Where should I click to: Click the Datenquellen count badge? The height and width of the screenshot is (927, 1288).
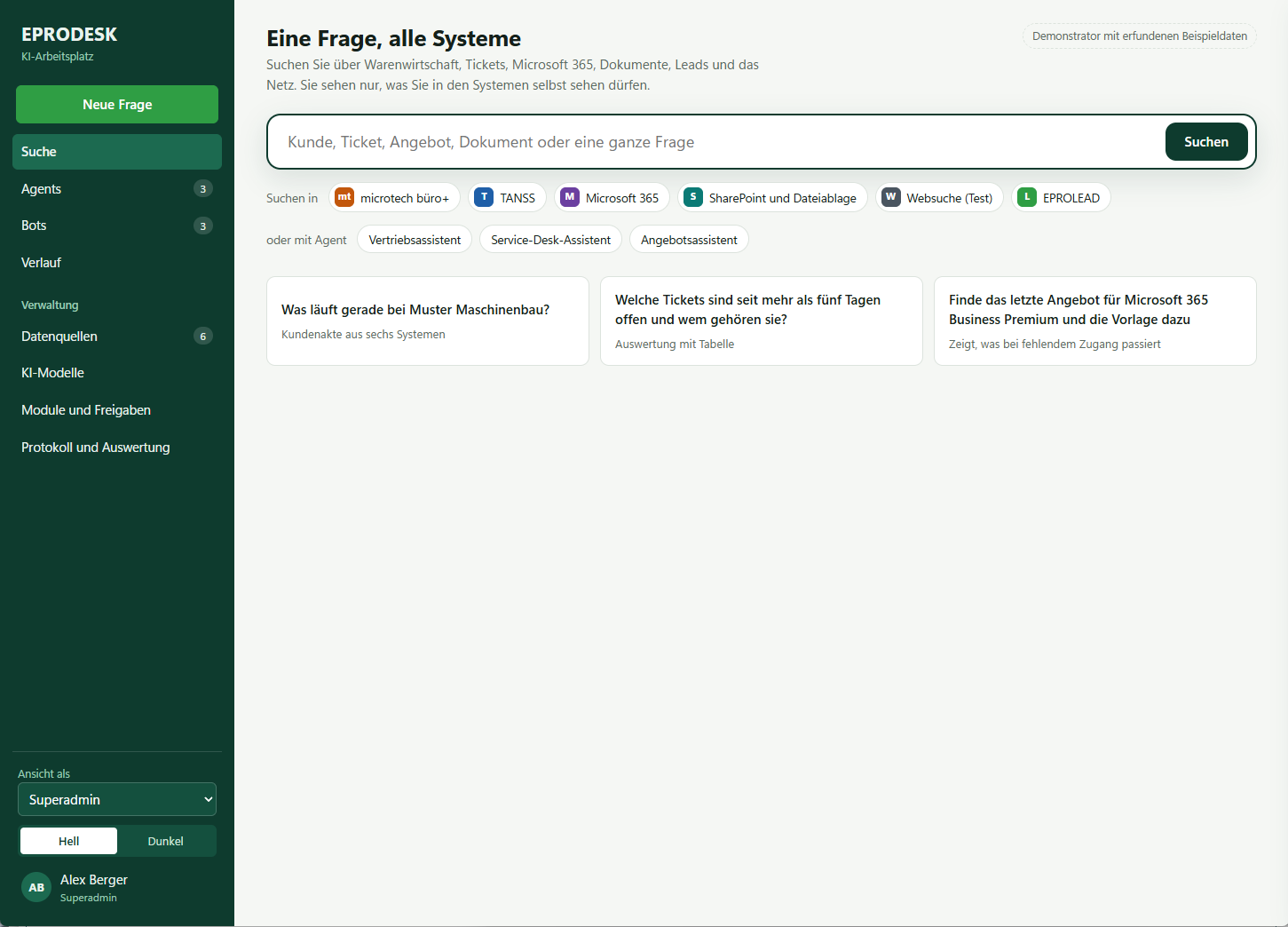[203, 337]
